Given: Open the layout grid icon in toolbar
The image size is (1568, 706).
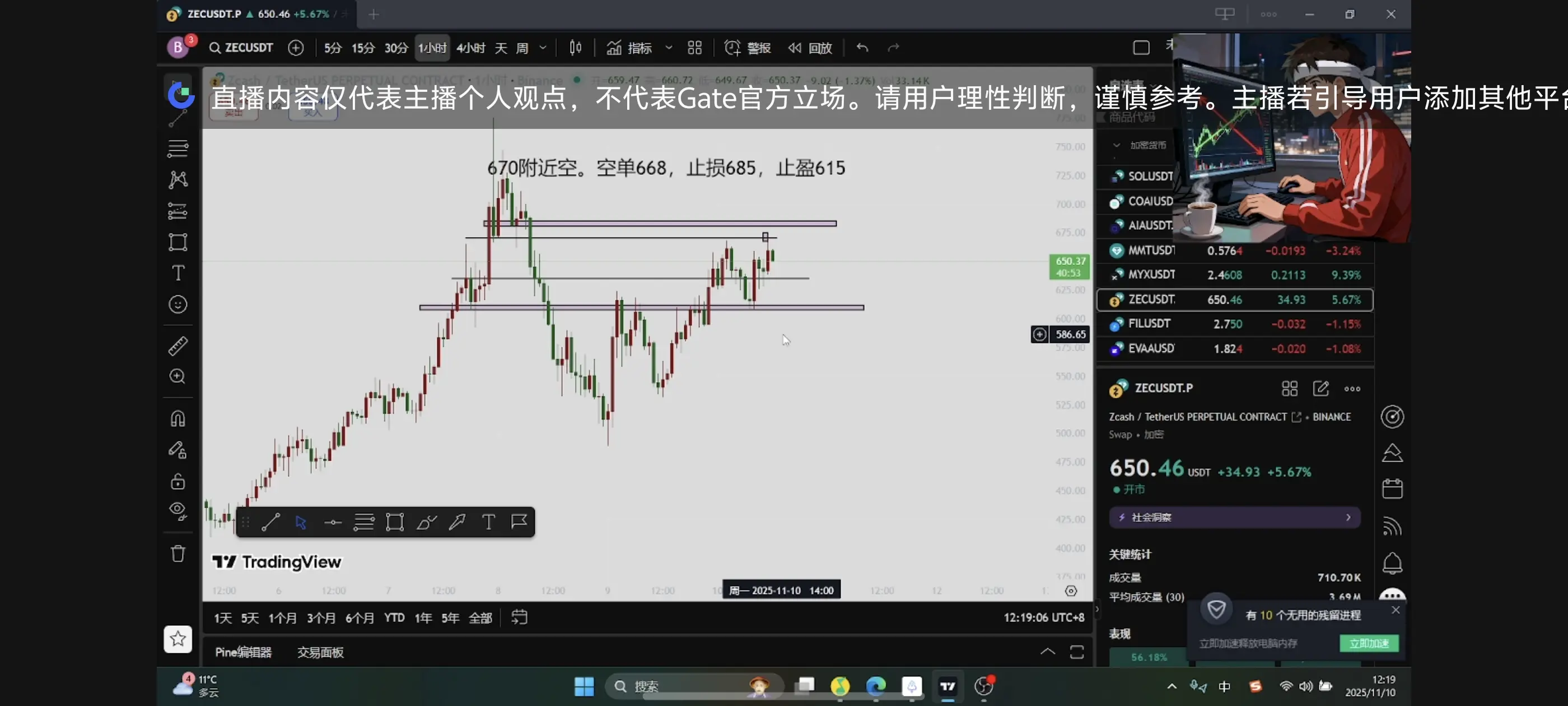Looking at the screenshot, I should (694, 48).
